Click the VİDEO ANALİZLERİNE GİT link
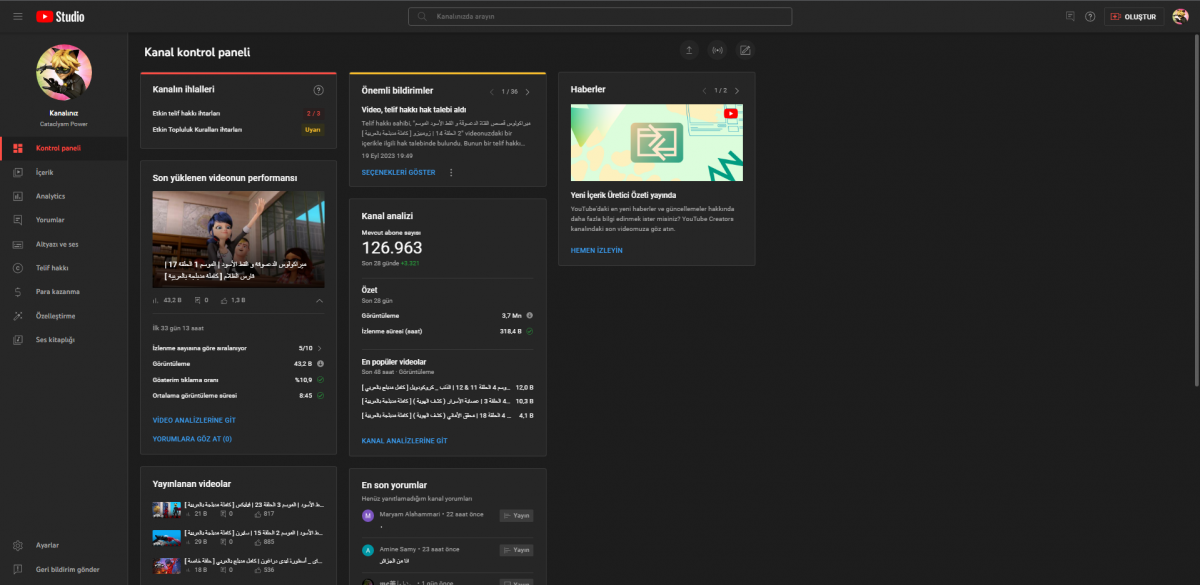 (x=194, y=420)
